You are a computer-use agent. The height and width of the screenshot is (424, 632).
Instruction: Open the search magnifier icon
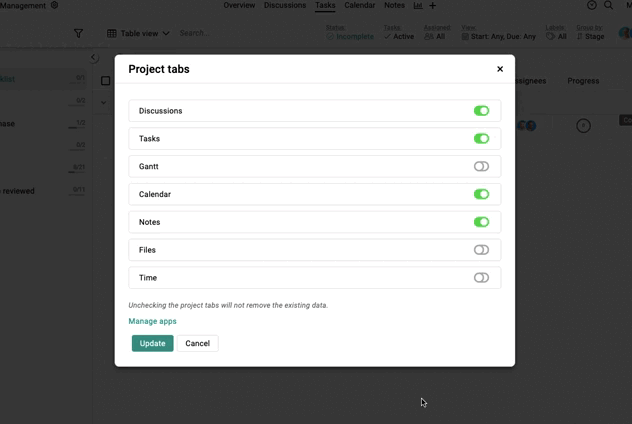click(x=609, y=5)
